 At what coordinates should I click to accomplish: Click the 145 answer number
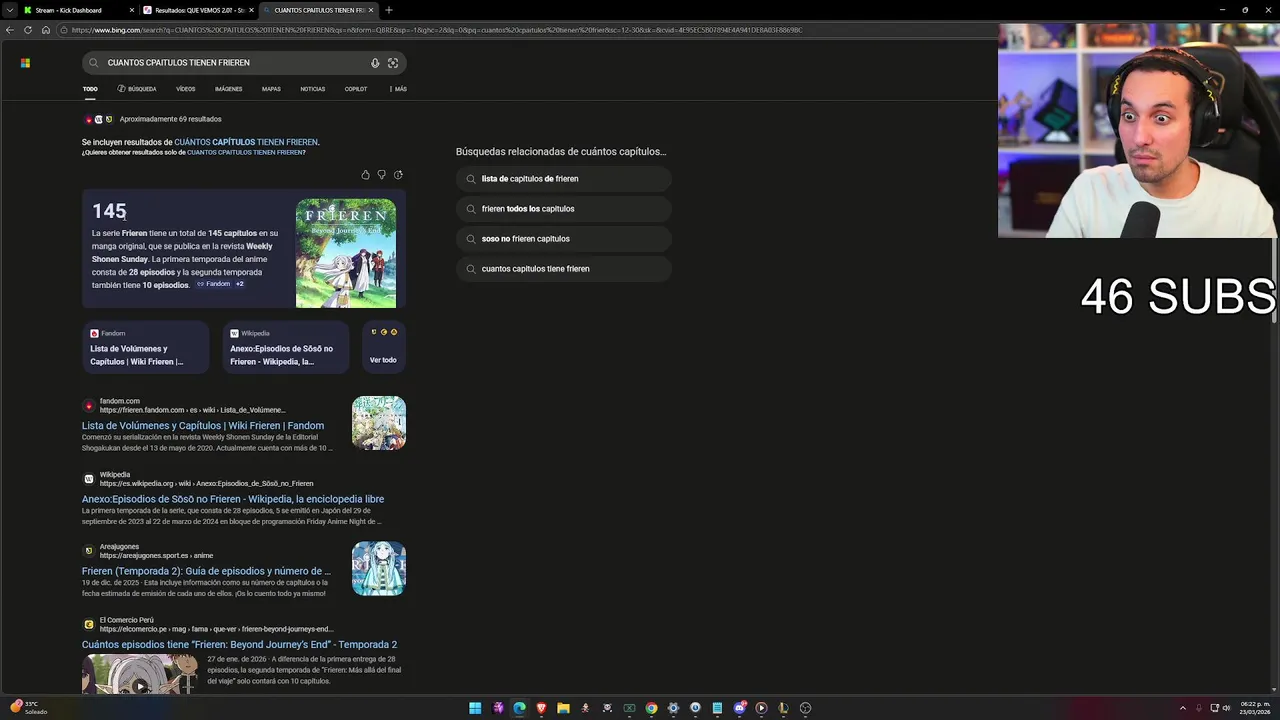[x=109, y=211]
